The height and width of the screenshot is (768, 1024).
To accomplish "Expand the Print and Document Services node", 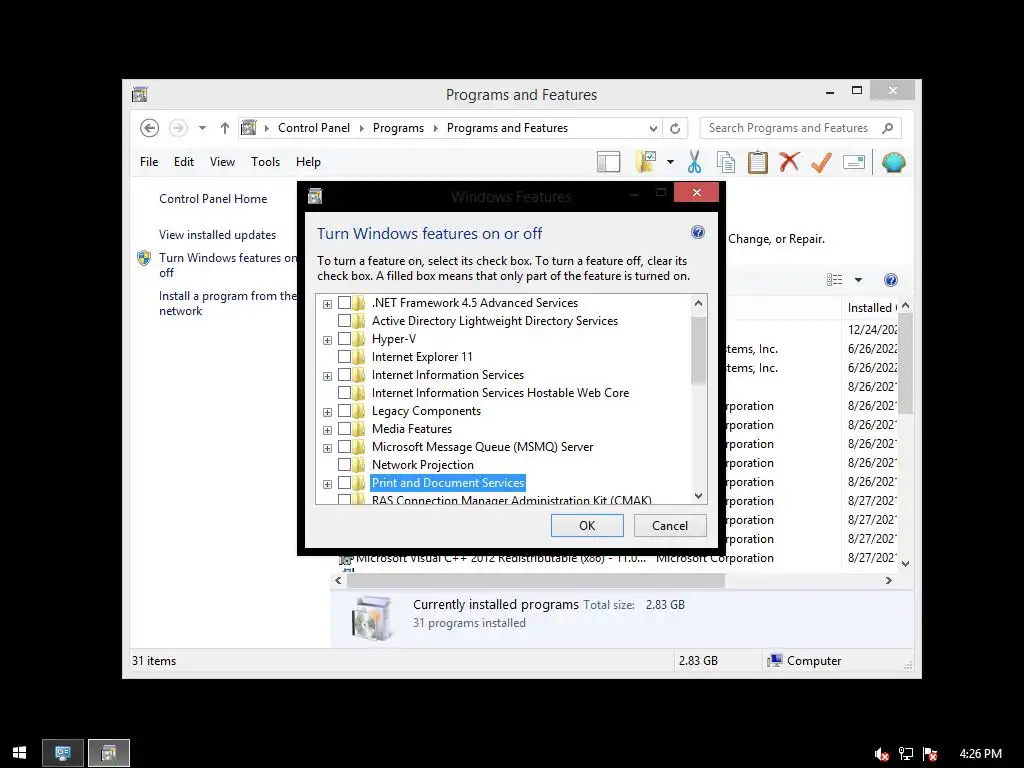I will [327, 484].
